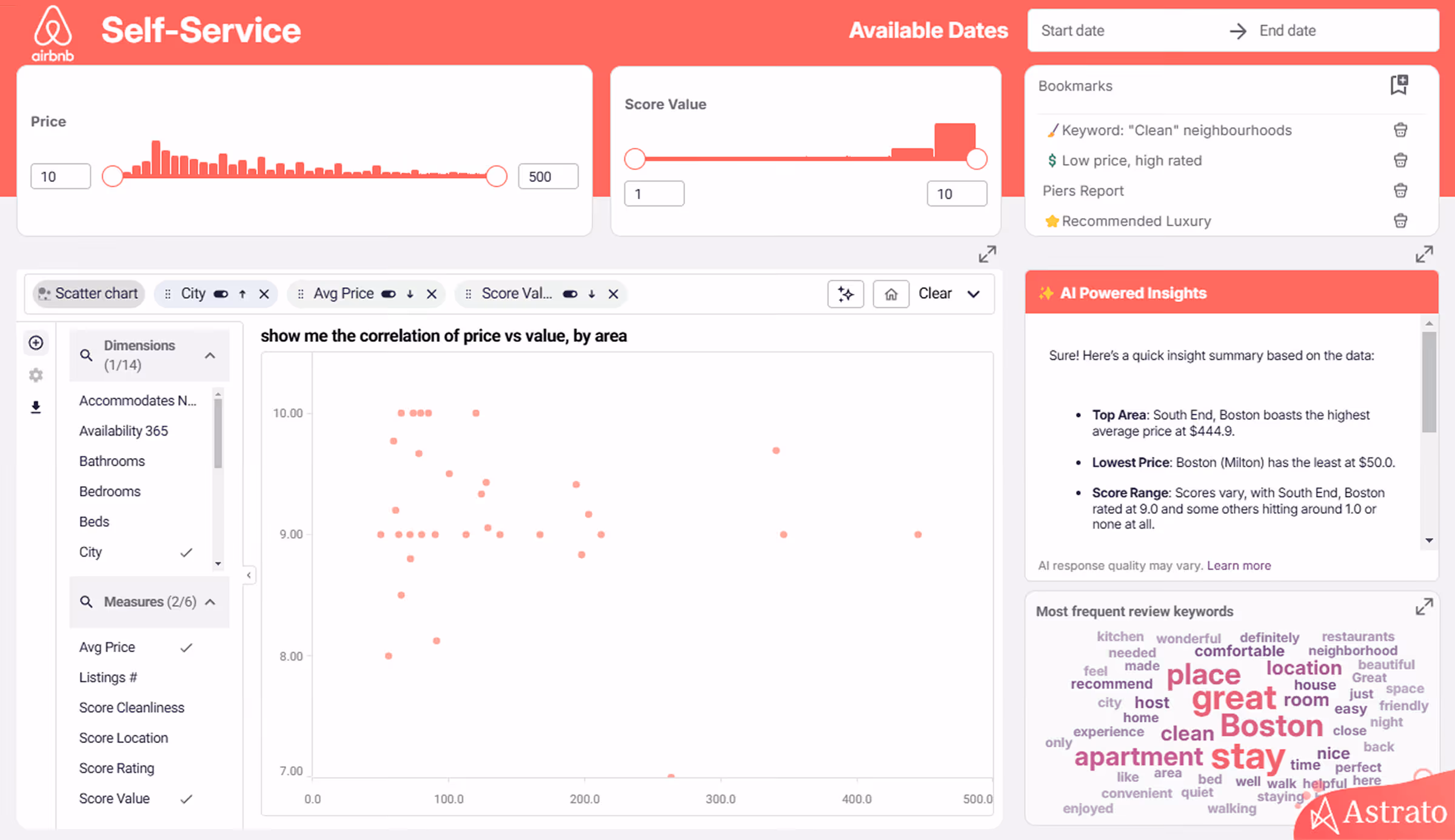1455x840 pixels.
Task: Click the Learn more link
Action: click(x=1239, y=565)
